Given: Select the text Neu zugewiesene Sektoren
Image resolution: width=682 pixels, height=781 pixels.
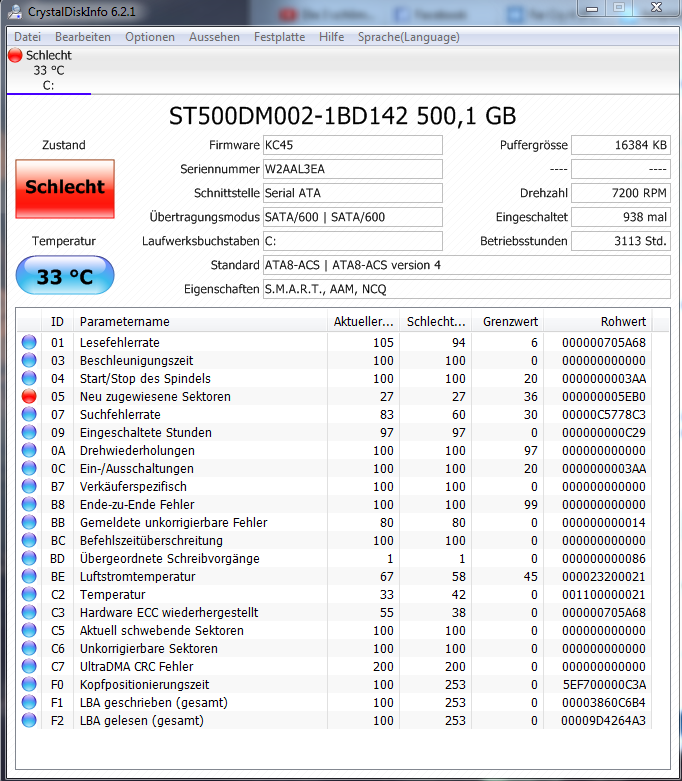Looking at the screenshot, I should [x=155, y=396].
